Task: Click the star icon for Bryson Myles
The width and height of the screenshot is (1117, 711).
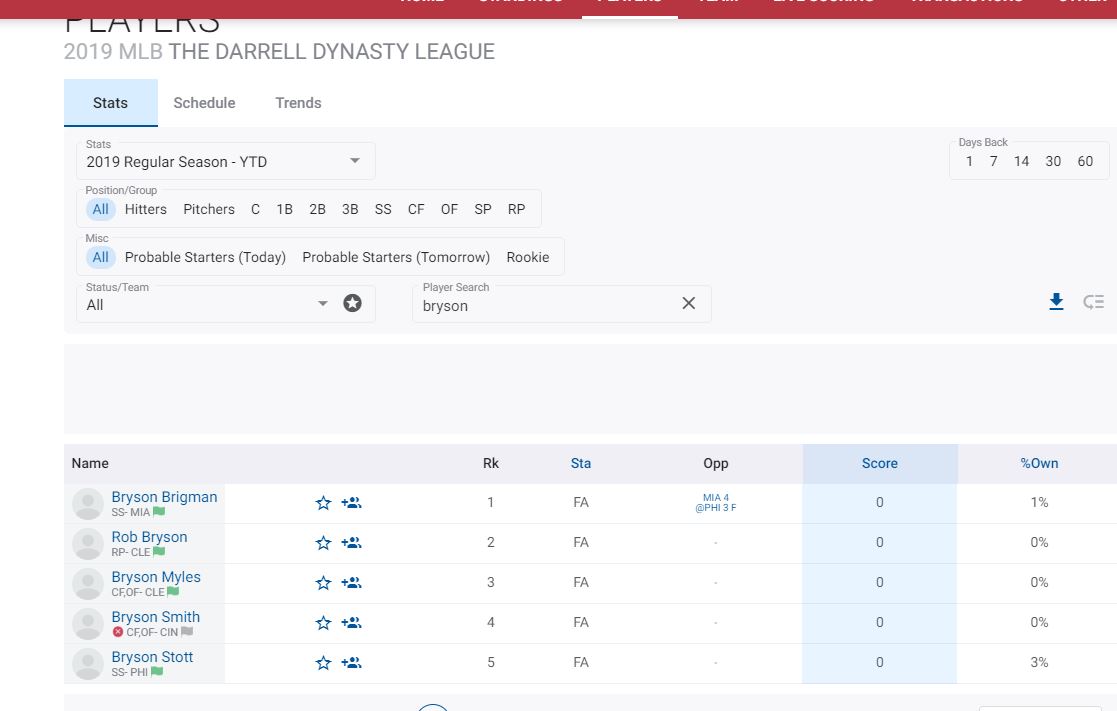Action: (323, 583)
